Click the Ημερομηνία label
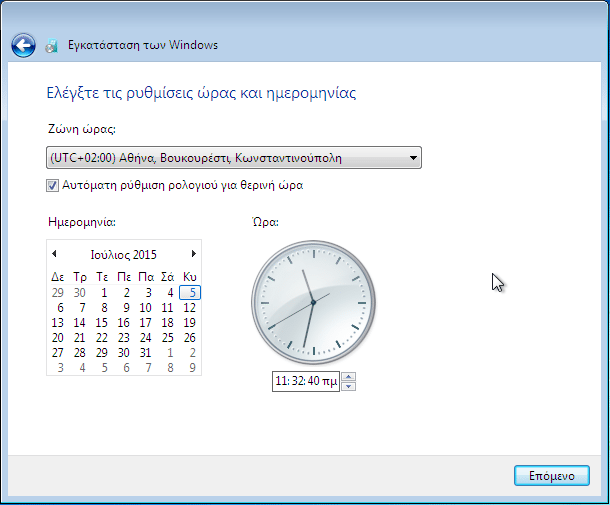 [82, 222]
